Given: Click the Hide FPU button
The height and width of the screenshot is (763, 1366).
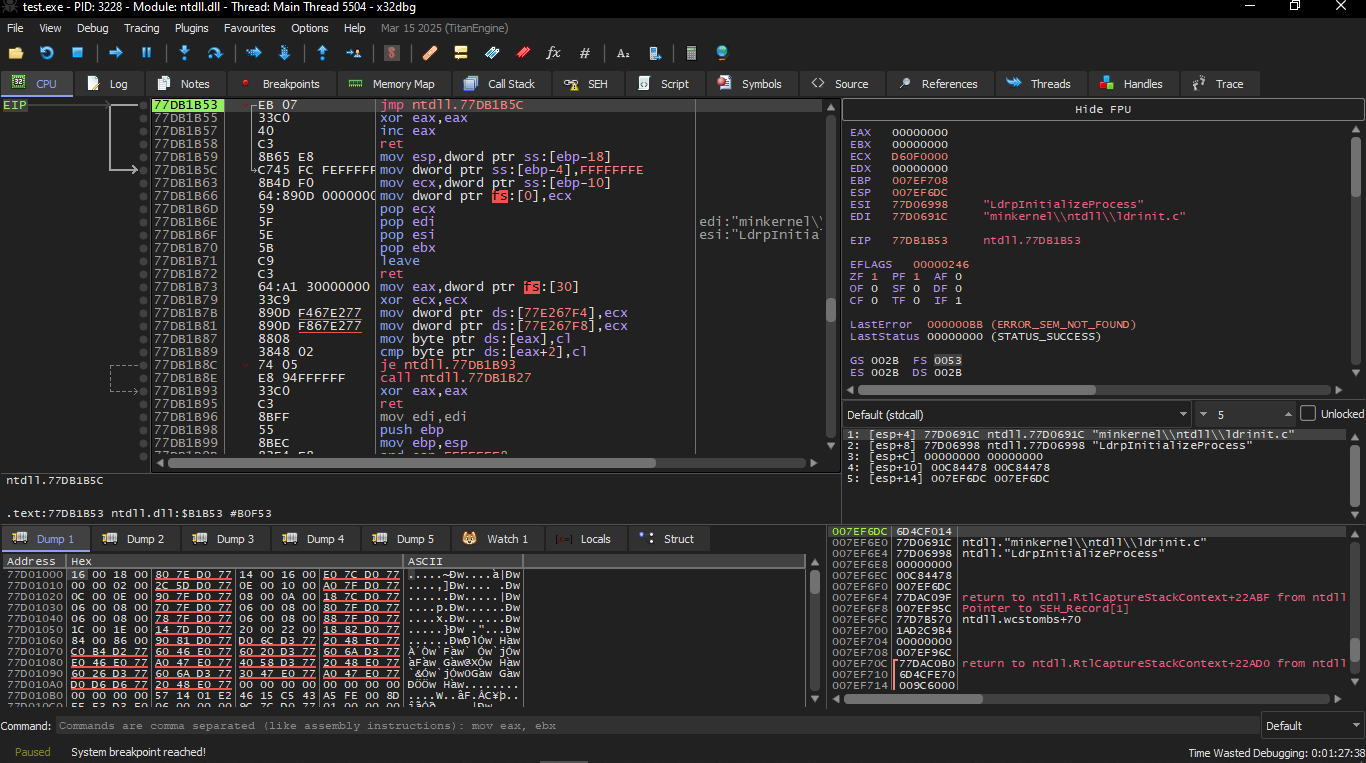Looking at the screenshot, I should [1102, 109].
